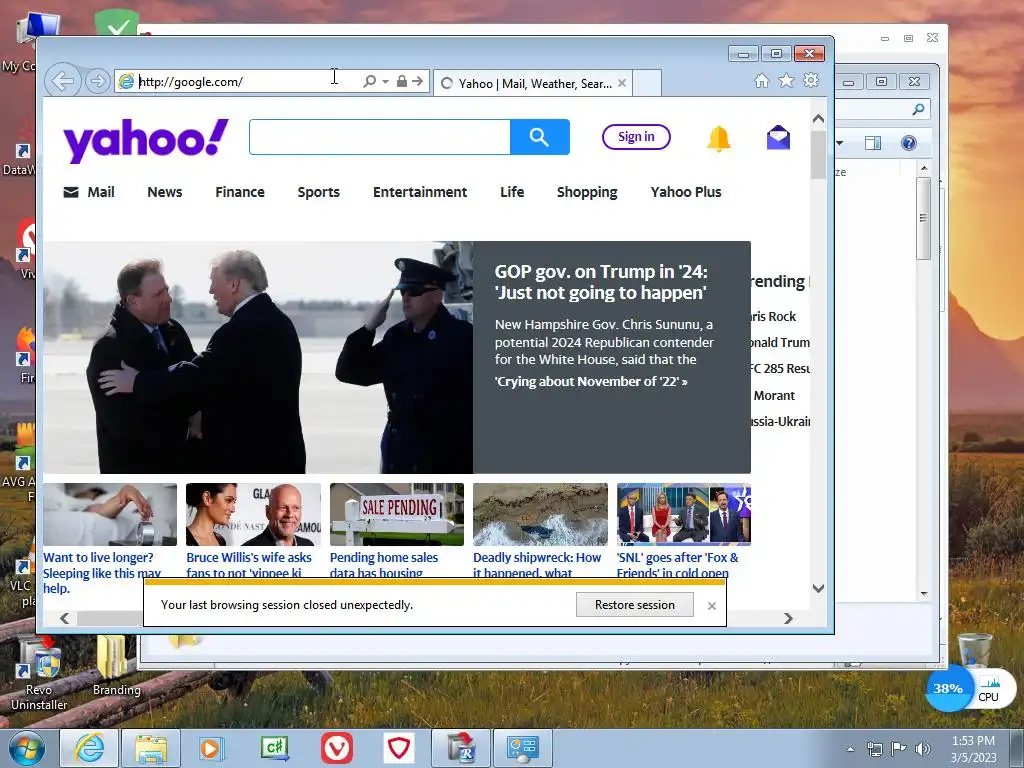This screenshot has width=1024, height=768.
Task: Open Favorites star icon
Action: tap(786, 80)
